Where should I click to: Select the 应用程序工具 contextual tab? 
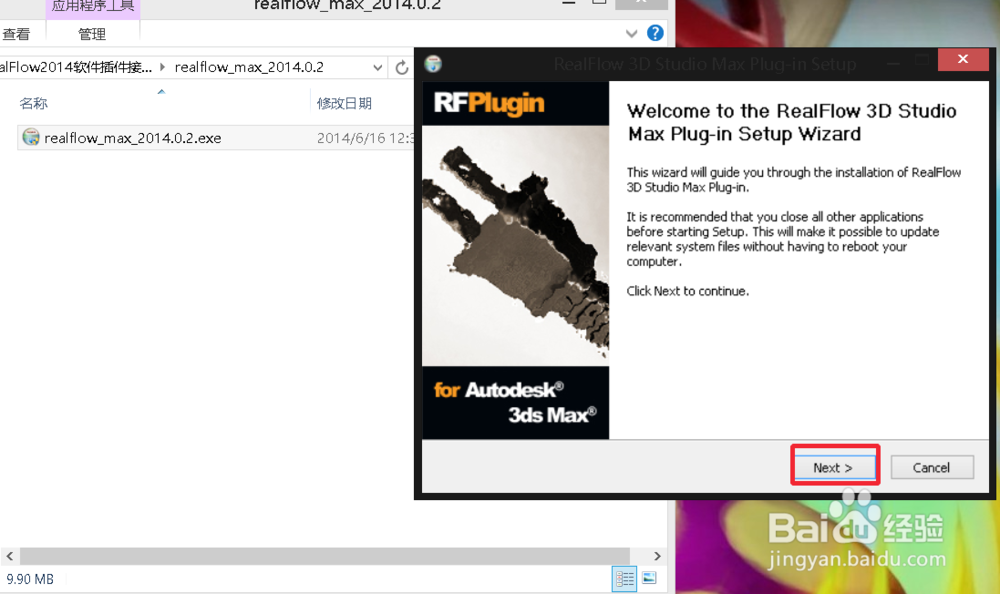coord(93,8)
